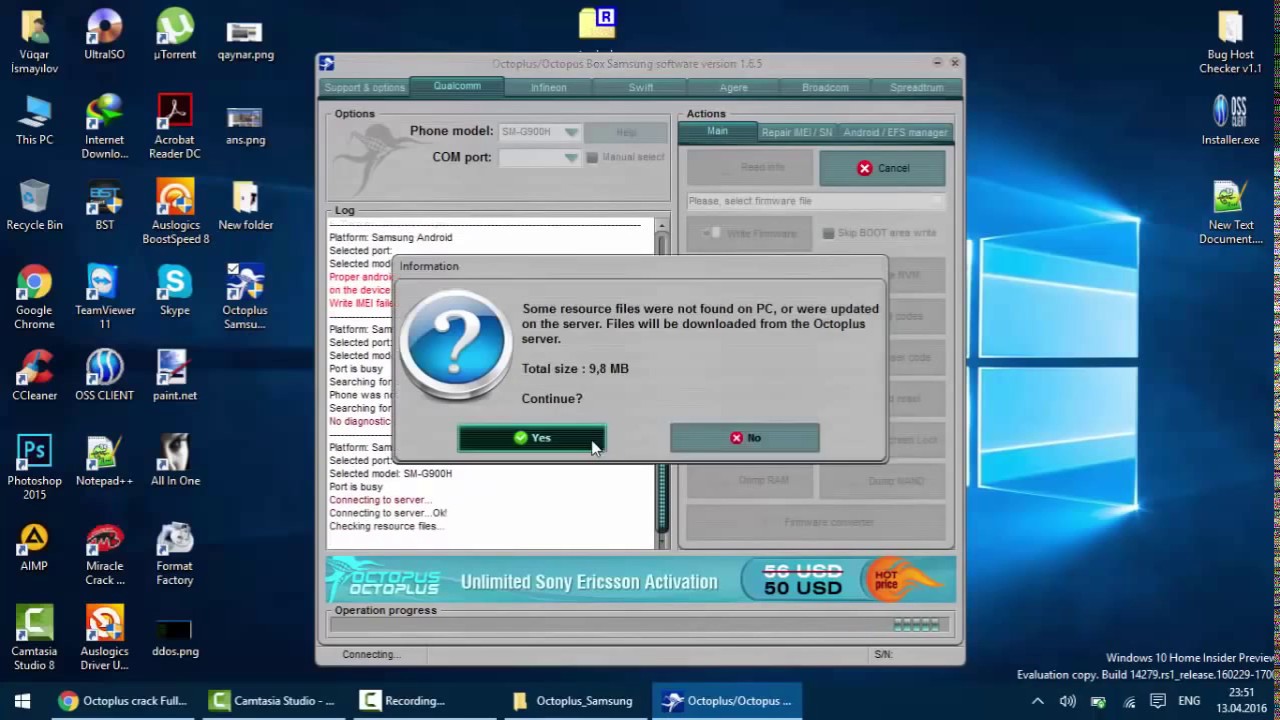Open UltraISO desktop icon
1280x720 pixels.
(104, 35)
